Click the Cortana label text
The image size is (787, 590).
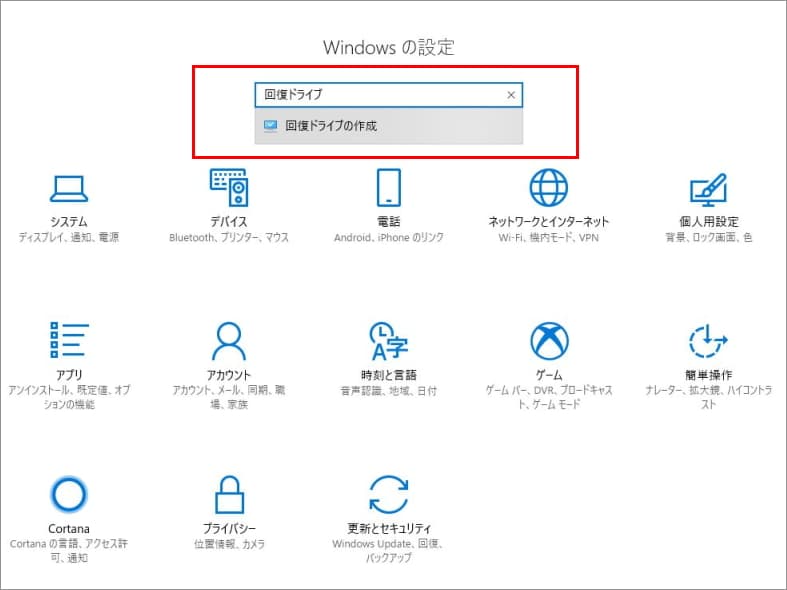[x=69, y=529]
